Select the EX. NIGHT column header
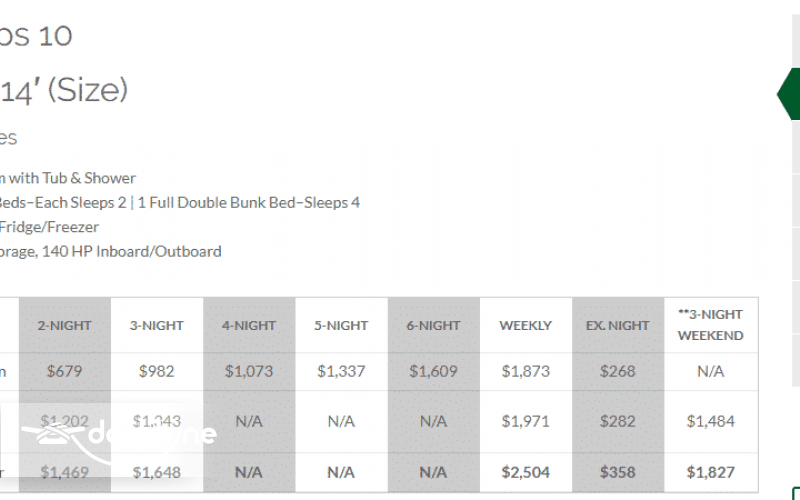The width and height of the screenshot is (800, 500). [x=617, y=326]
